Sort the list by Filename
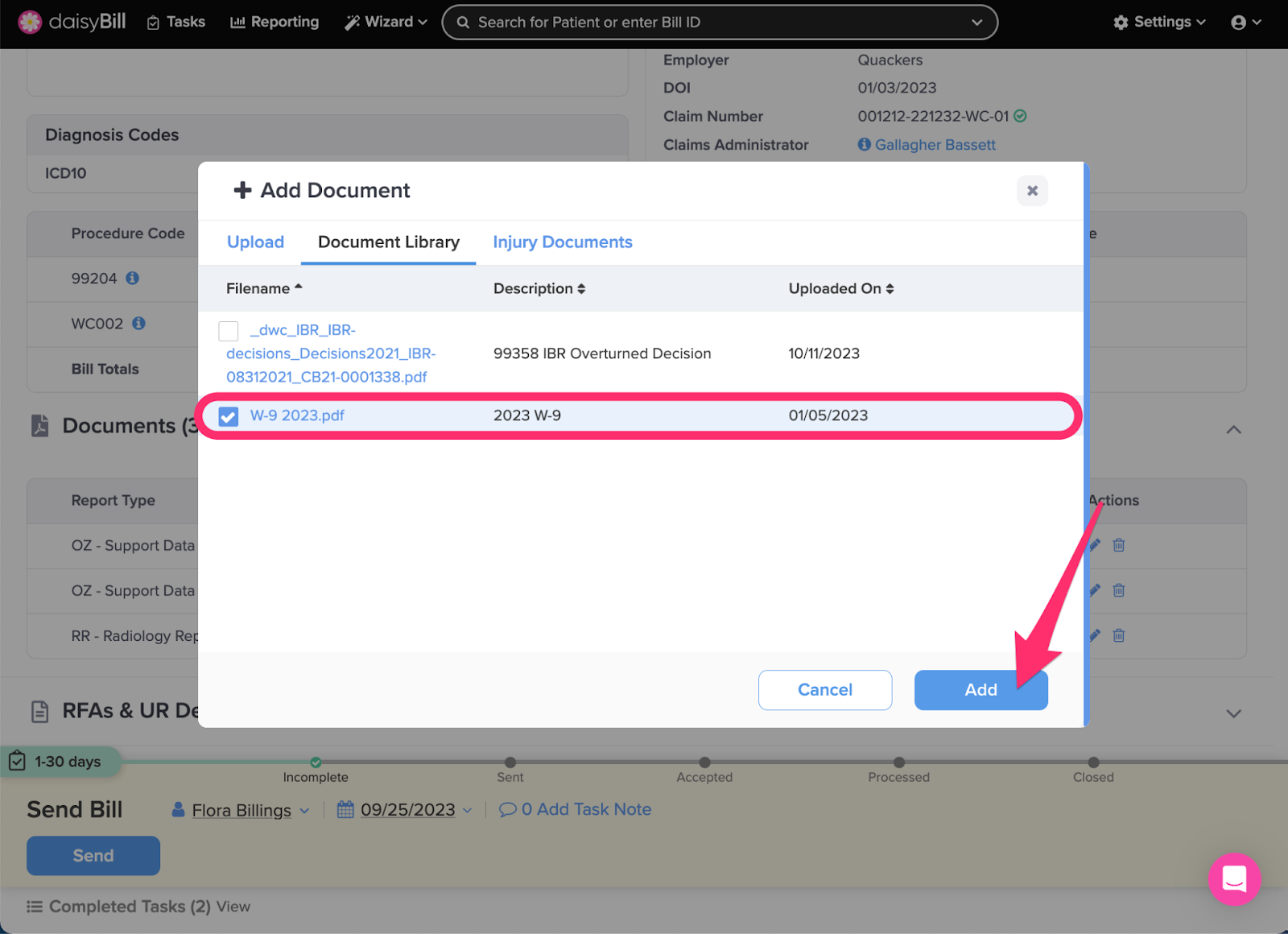Image resolution: width=1288 pixels, height=934 pixels. coord(264,288)
